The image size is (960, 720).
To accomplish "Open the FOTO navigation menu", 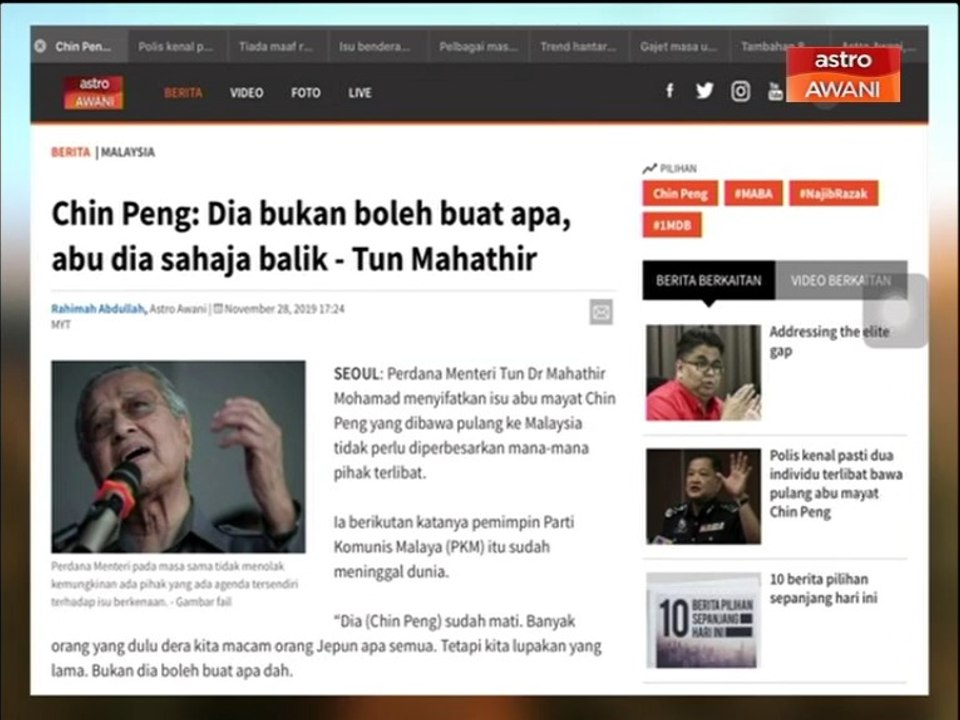I will 306,93.
